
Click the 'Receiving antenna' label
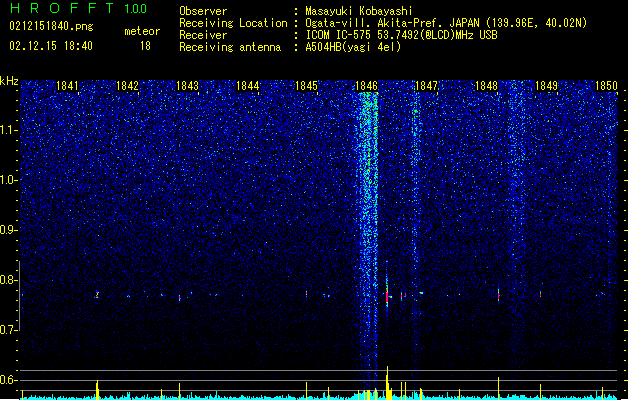[x=230, y=47]
